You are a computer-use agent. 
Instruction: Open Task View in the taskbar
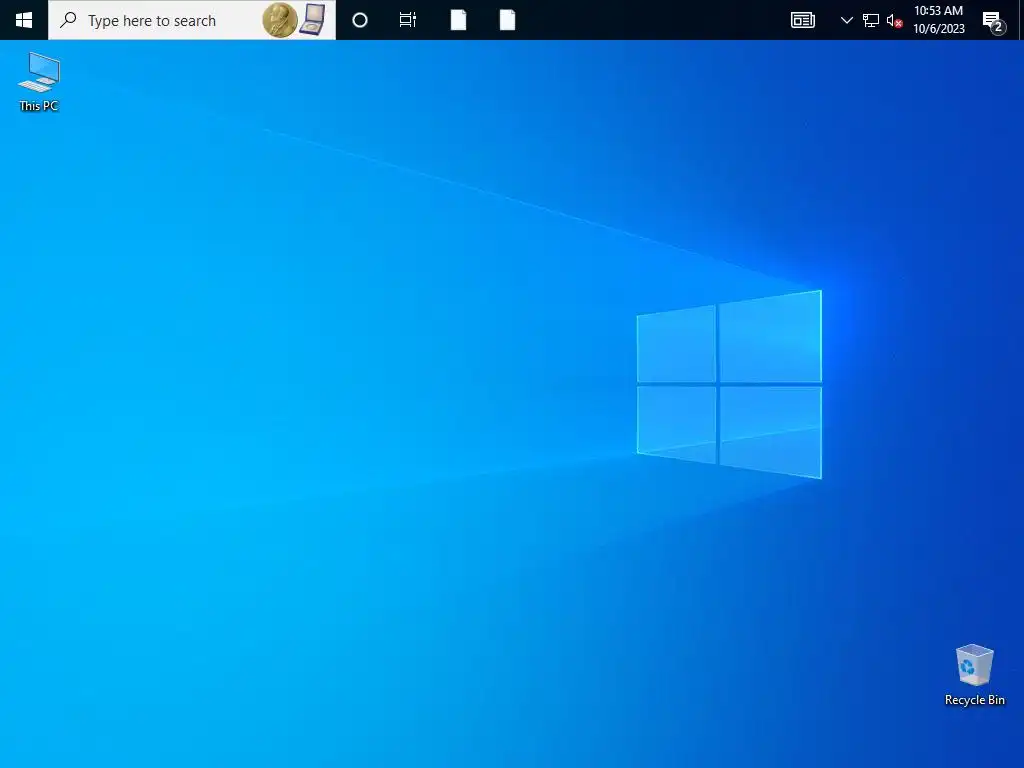pyautogui.click(x=408, y=20)
